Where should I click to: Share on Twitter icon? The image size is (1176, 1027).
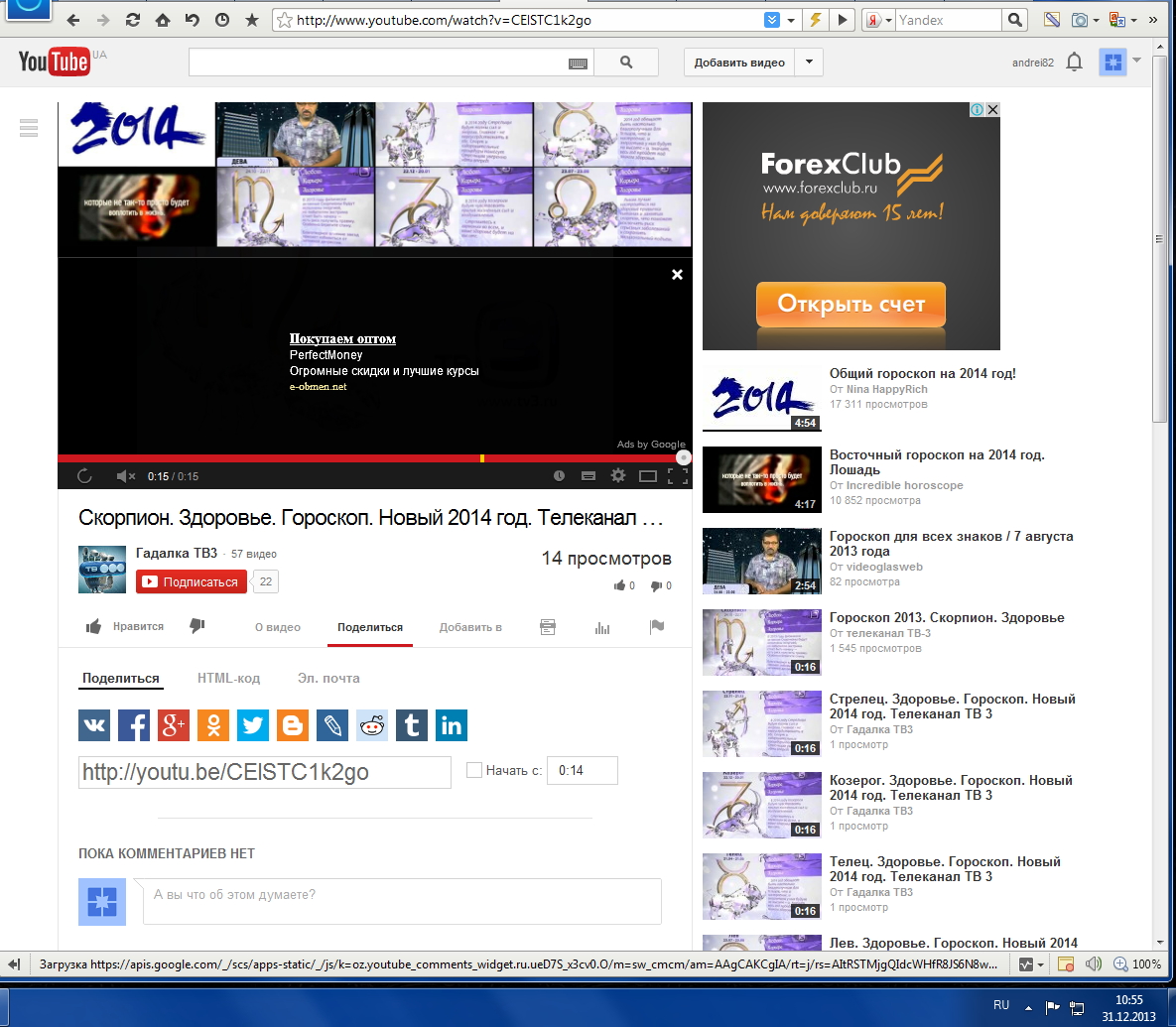click(x=253, y=725)
